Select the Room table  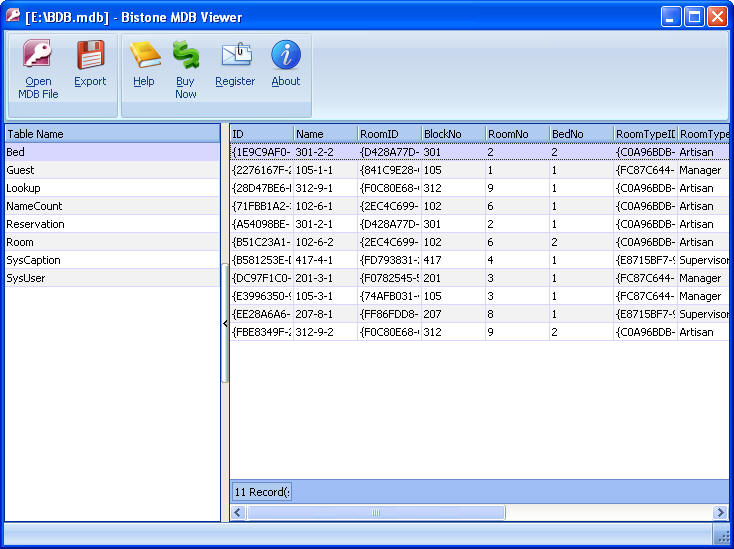coord(112,242)
